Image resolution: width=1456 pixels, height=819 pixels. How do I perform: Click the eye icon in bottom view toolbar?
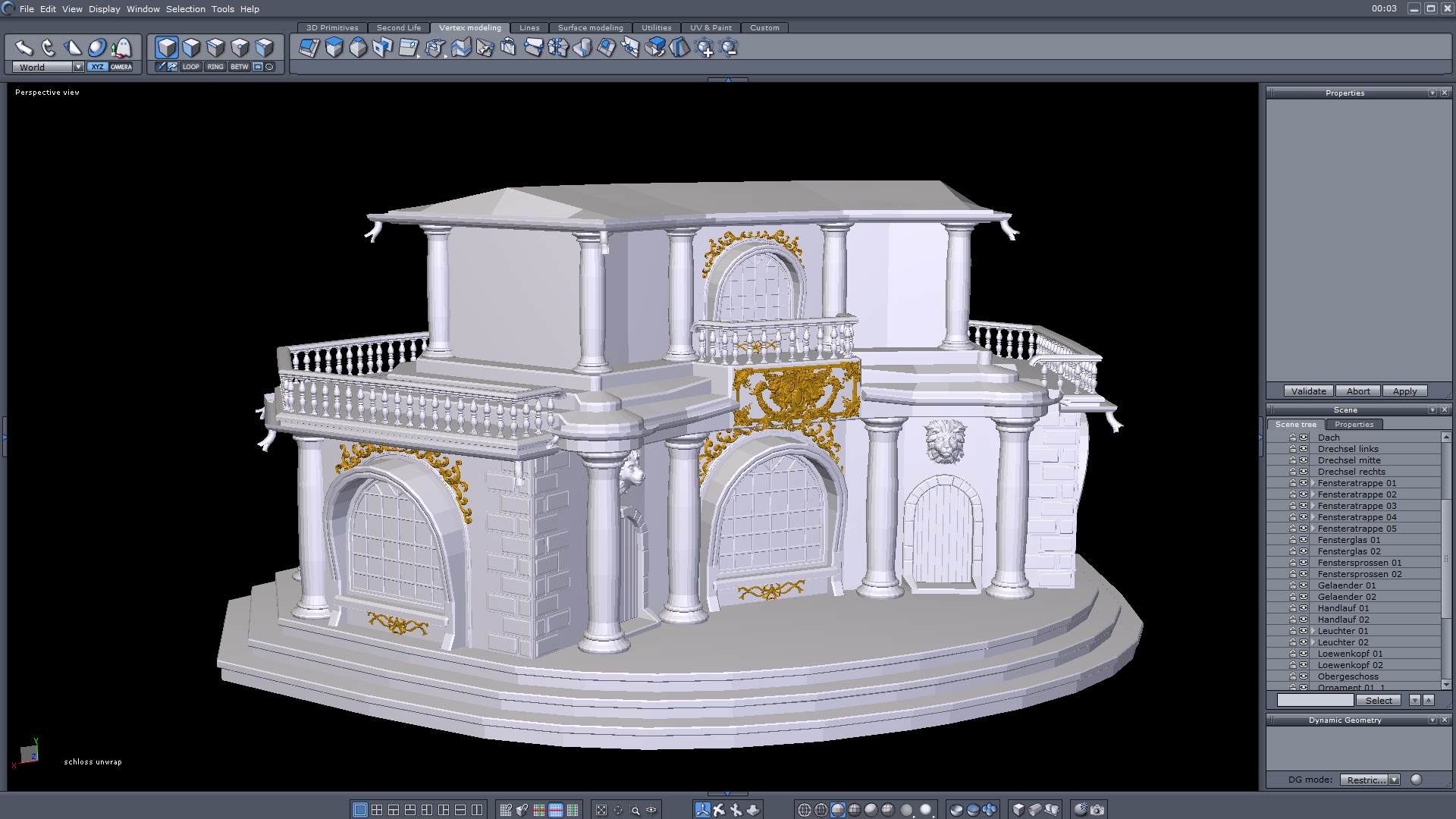pos(651,810)
